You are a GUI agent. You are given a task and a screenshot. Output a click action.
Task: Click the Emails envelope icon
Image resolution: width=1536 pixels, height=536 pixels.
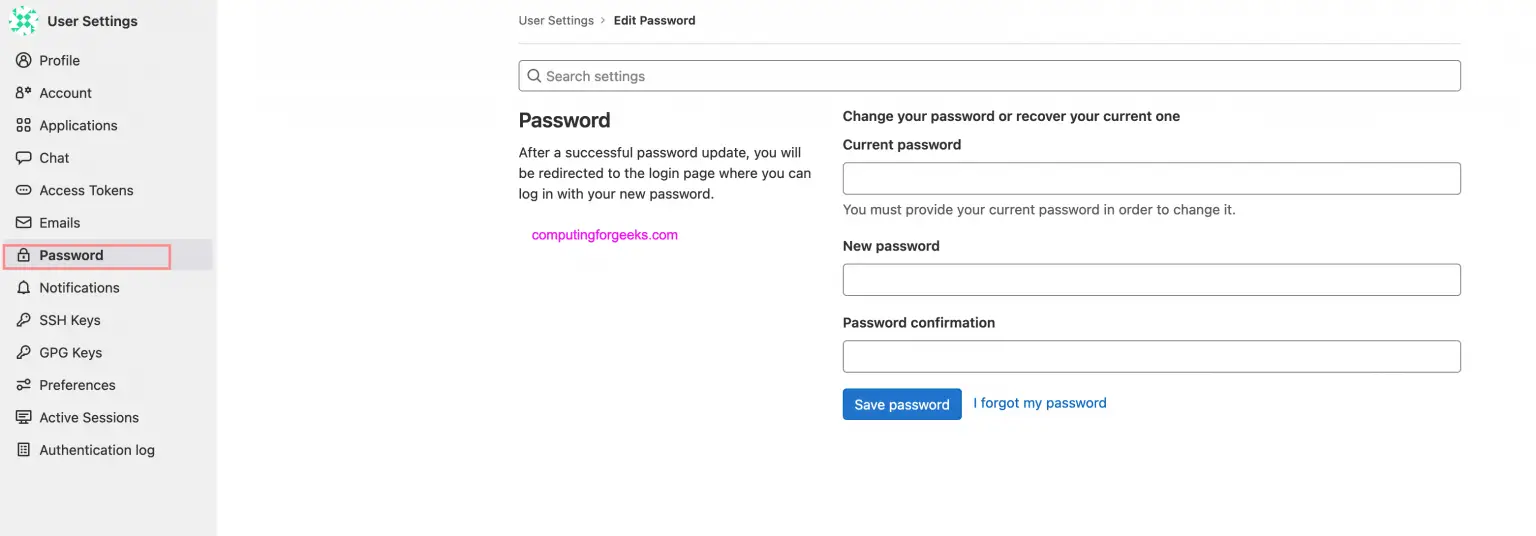tap(24, 223)
